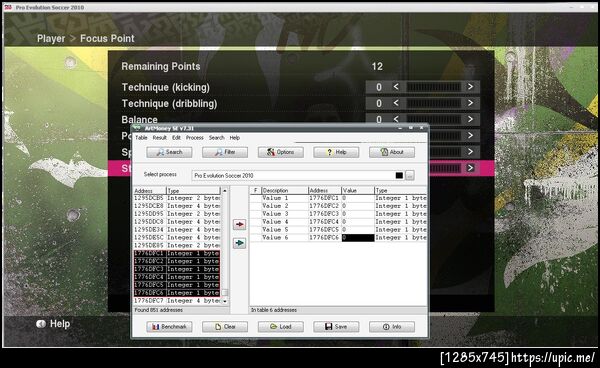This screenshot has width=600, height=368.
Task: Decrease Technique (kicking) with left arrow
Action: click(x=396, y=87)
